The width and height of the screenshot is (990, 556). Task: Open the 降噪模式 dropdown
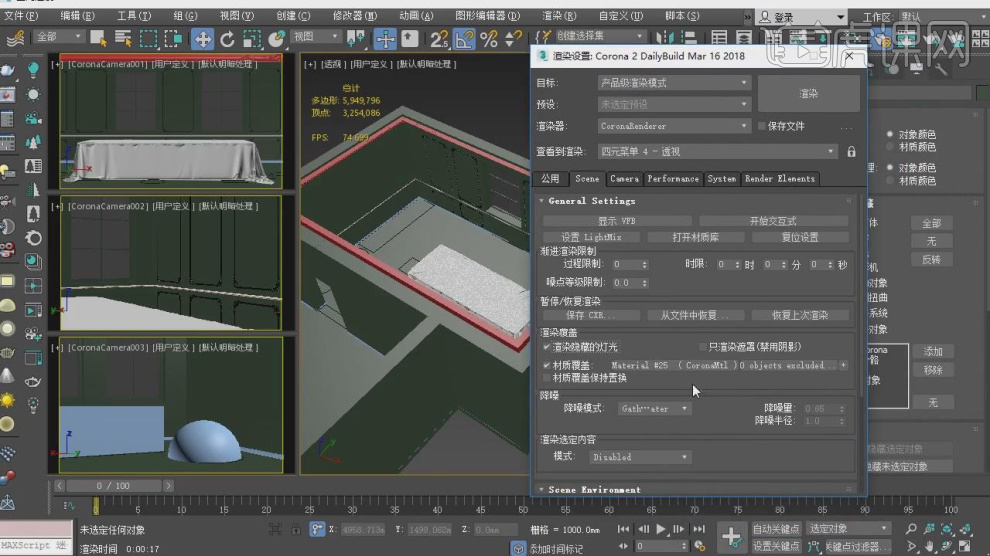pos(654,409)
